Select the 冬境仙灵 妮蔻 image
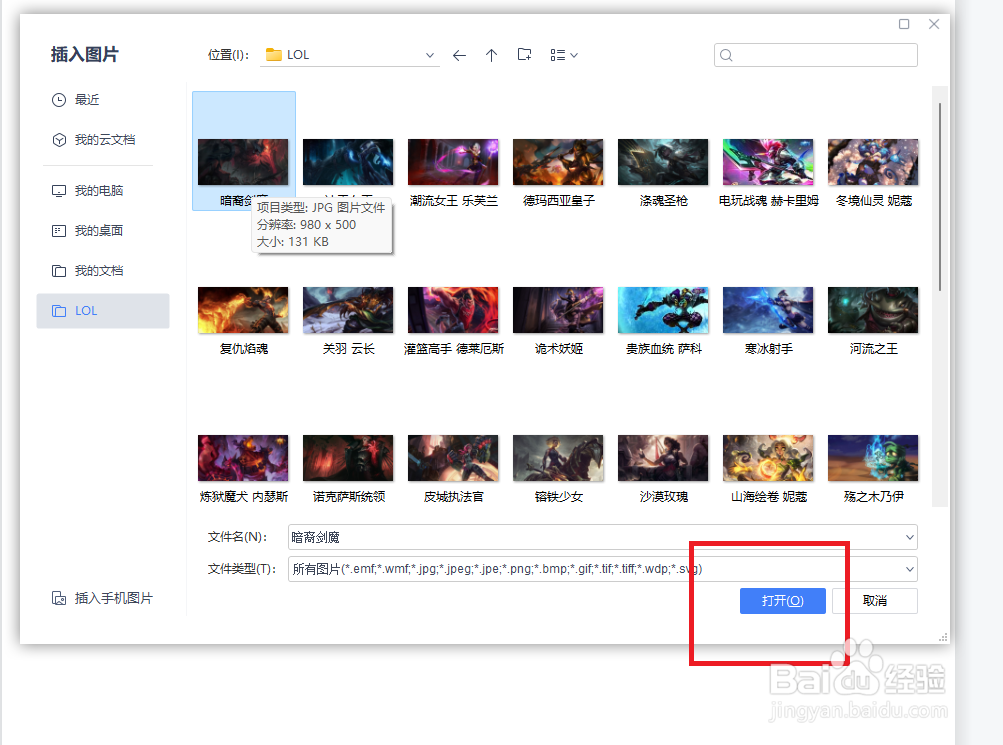 coord(873,162)
